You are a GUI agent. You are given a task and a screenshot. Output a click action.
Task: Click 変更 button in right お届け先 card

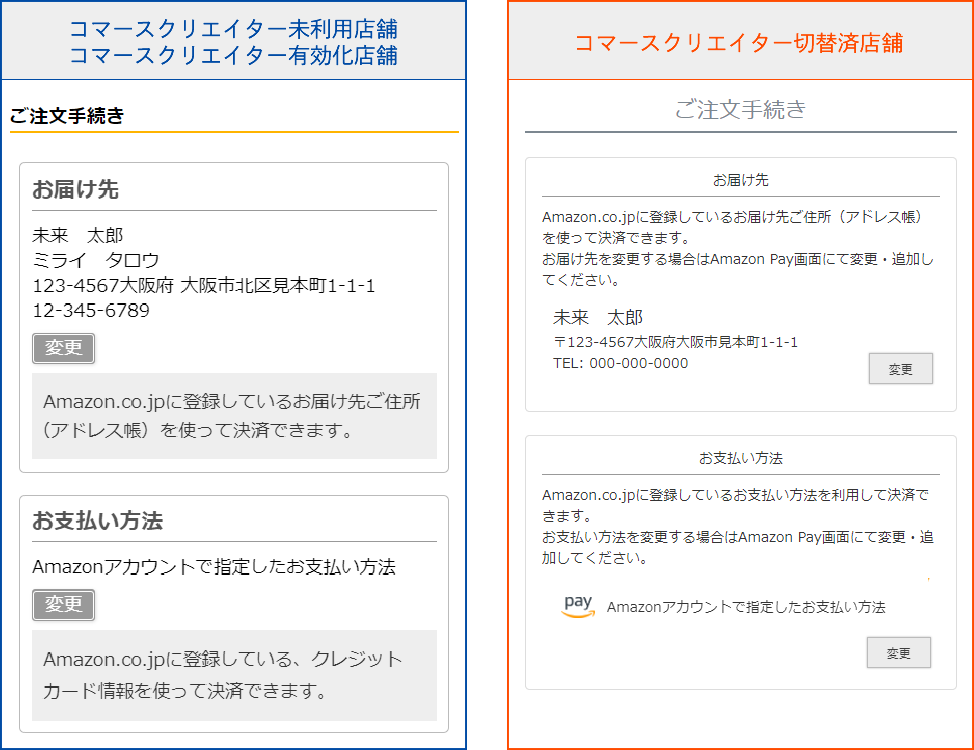coord(900,369)
